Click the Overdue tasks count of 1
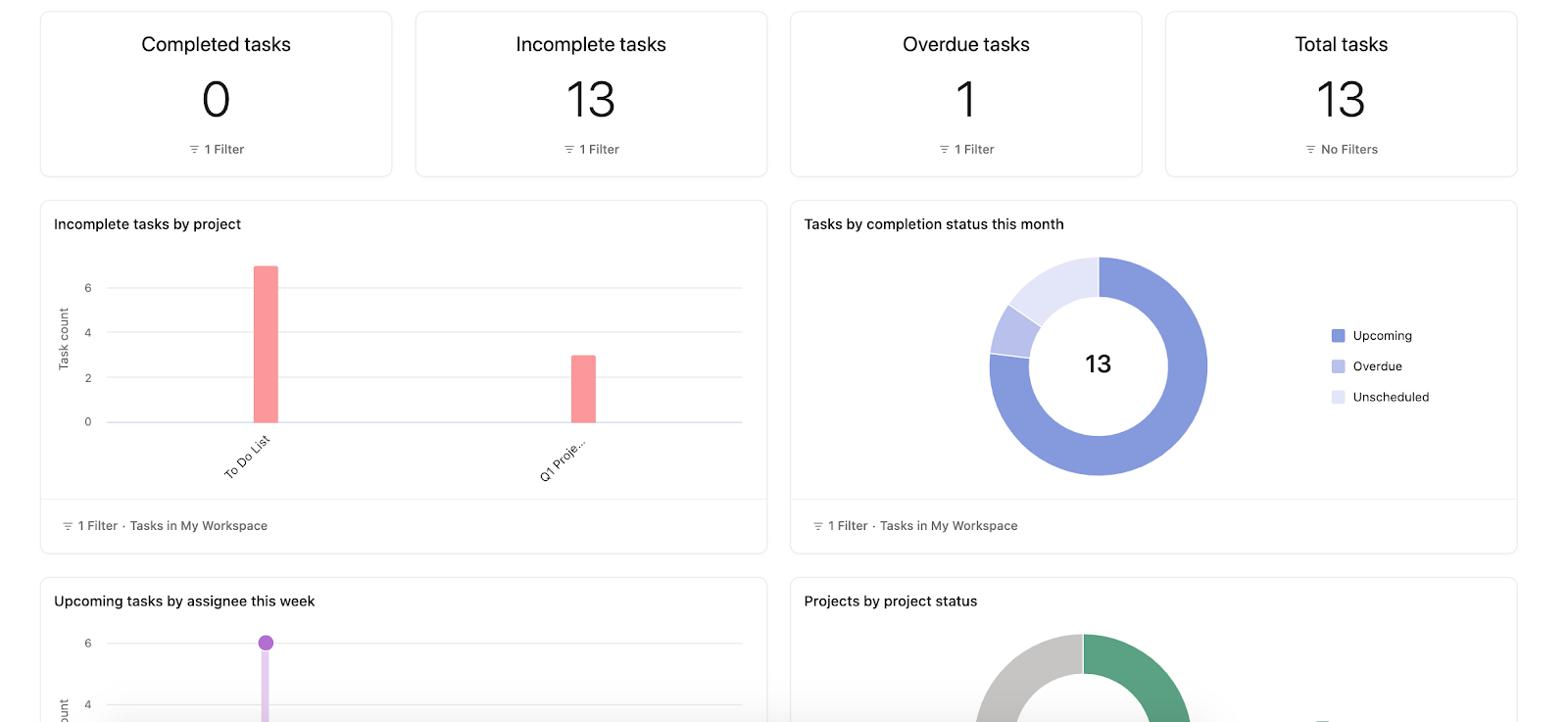Viewport: 1568px width, 722px height. tap(966, 100)
